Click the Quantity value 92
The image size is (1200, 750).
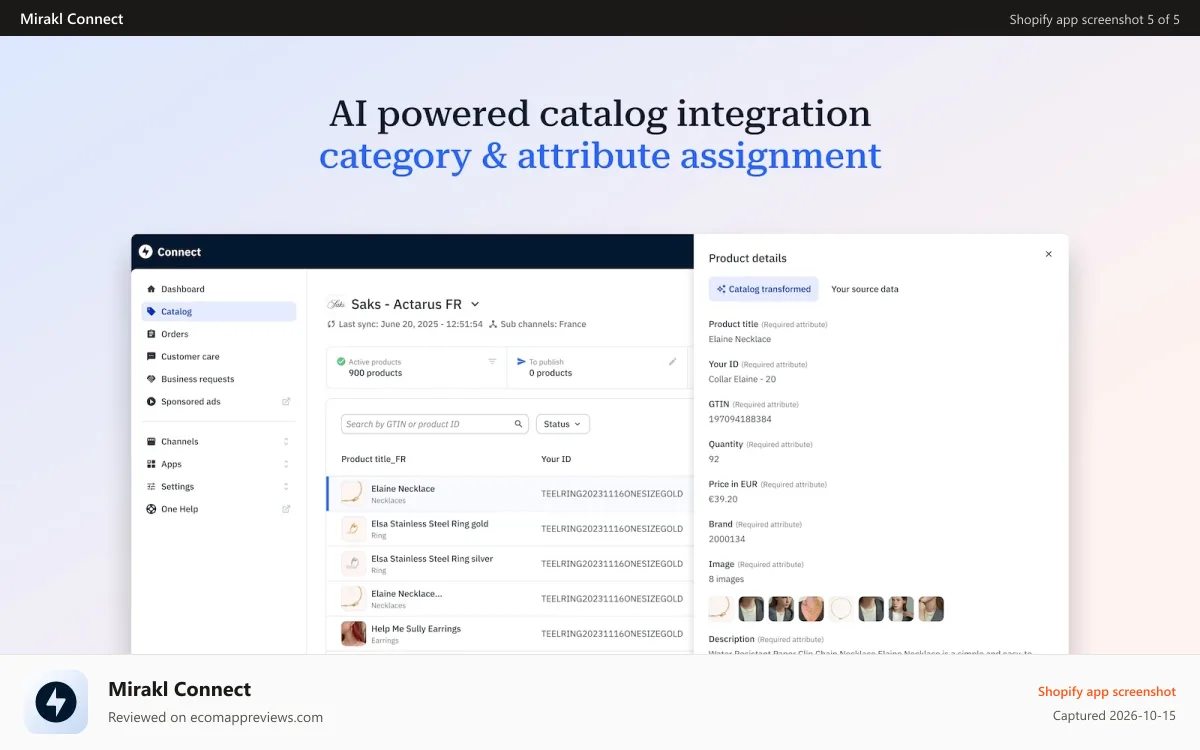point(714,459)
